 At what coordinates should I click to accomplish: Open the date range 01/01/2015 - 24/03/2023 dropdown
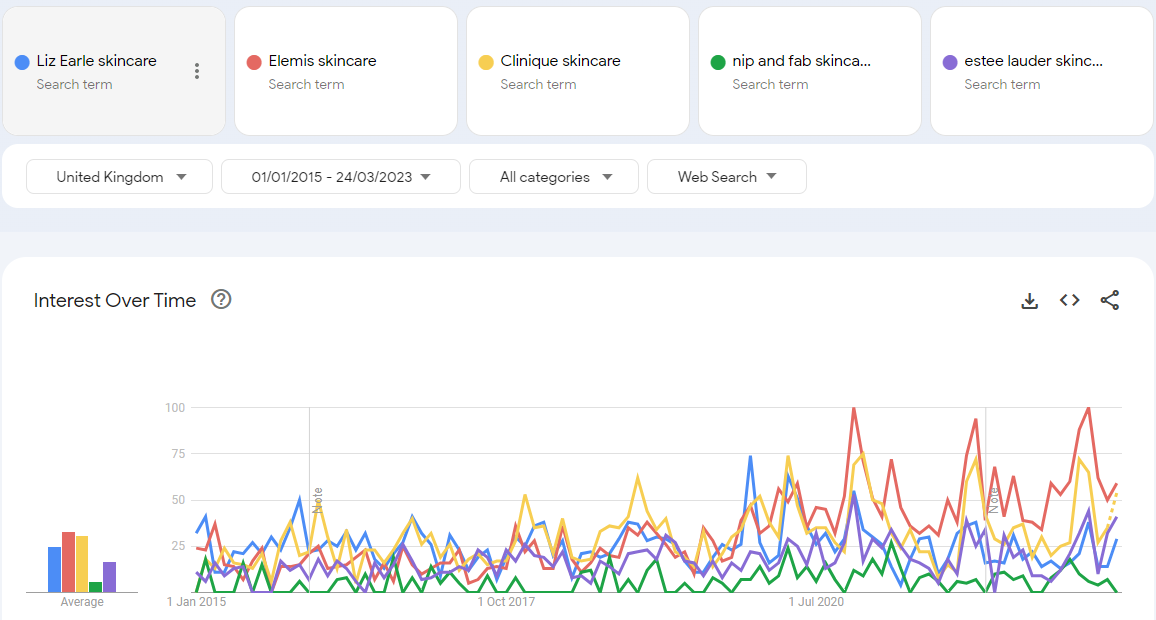tap(341, 177)
